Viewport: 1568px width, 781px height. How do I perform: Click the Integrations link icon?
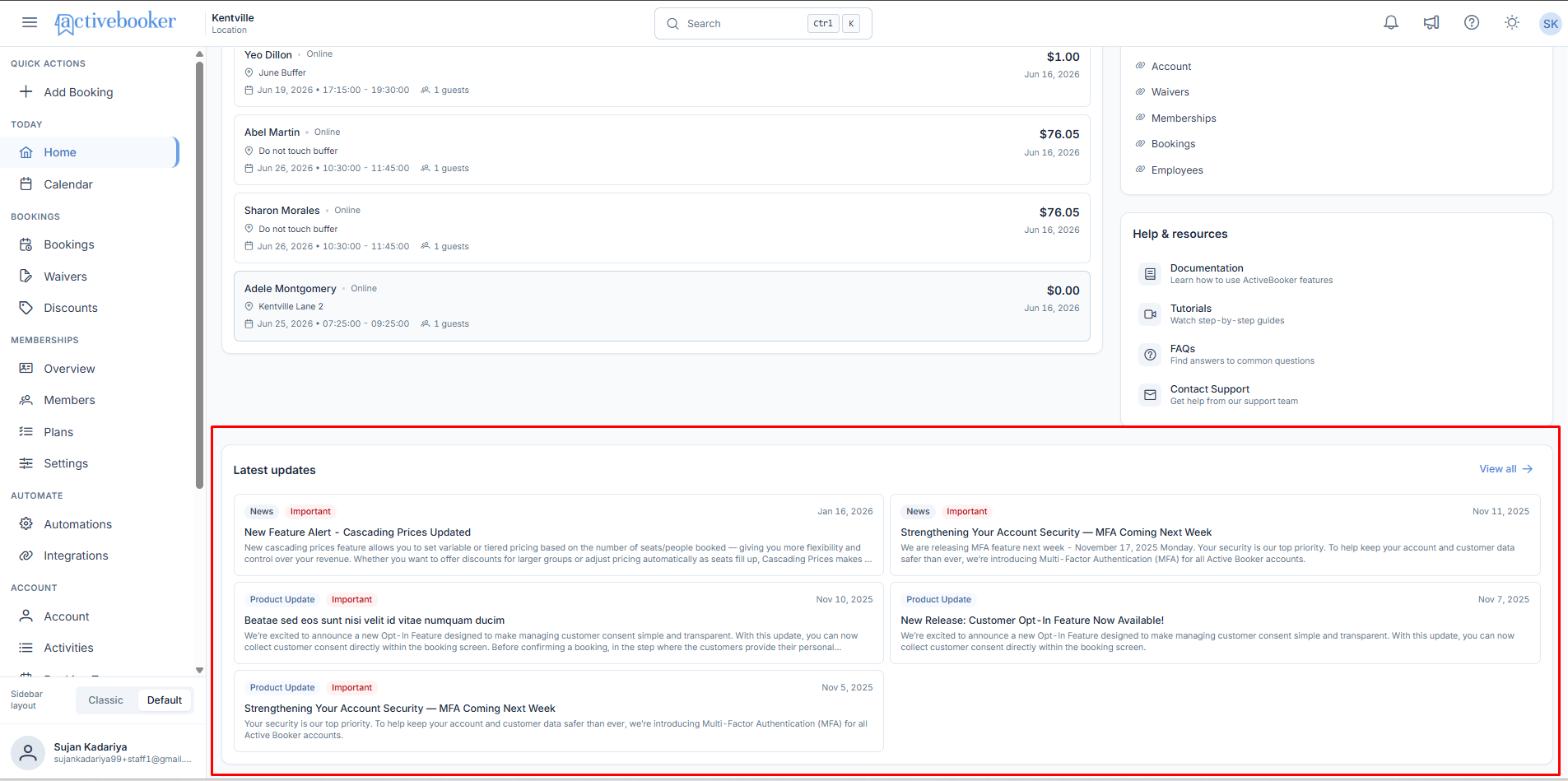(26, 556)
